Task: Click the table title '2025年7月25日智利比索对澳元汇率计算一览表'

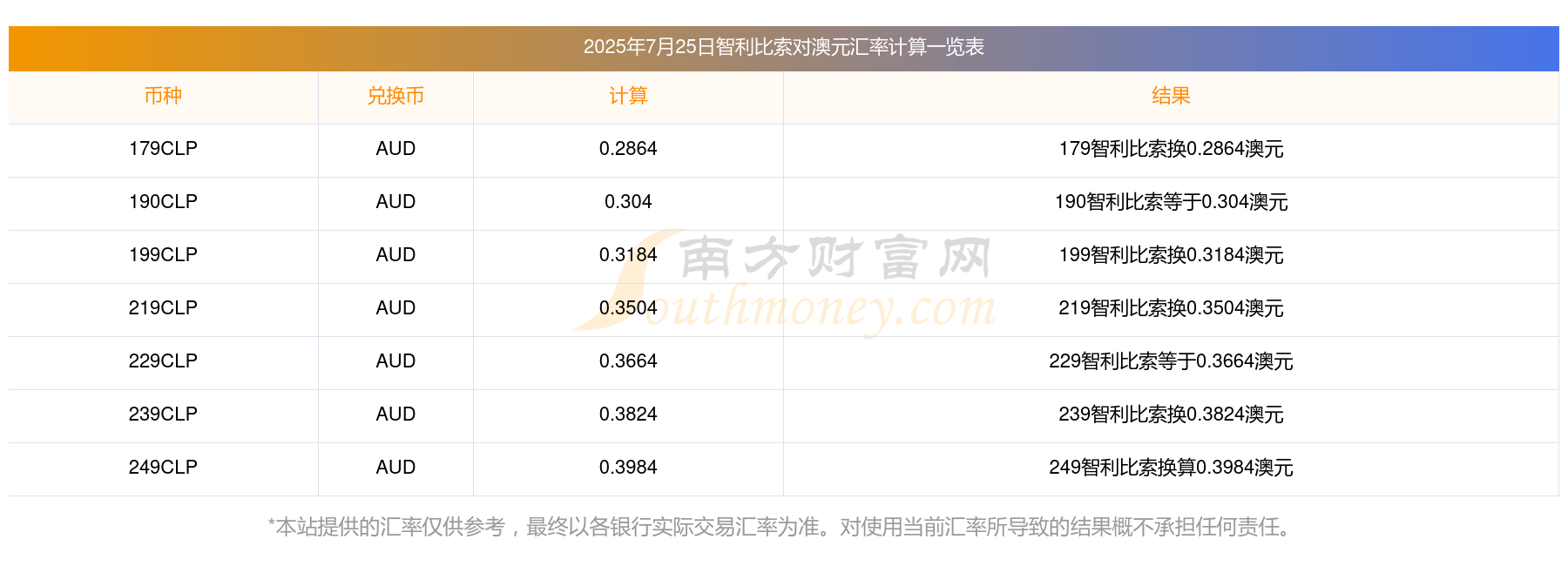Action: click(x=783, y=47)
